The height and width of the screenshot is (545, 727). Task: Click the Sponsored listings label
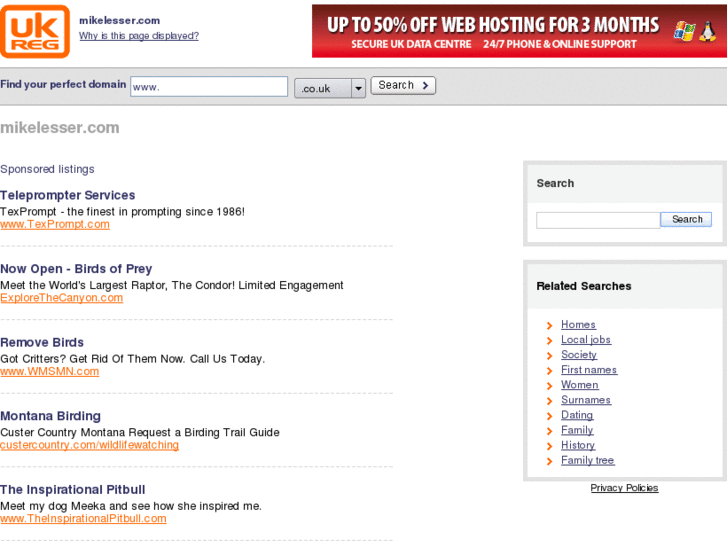[47, 169]
